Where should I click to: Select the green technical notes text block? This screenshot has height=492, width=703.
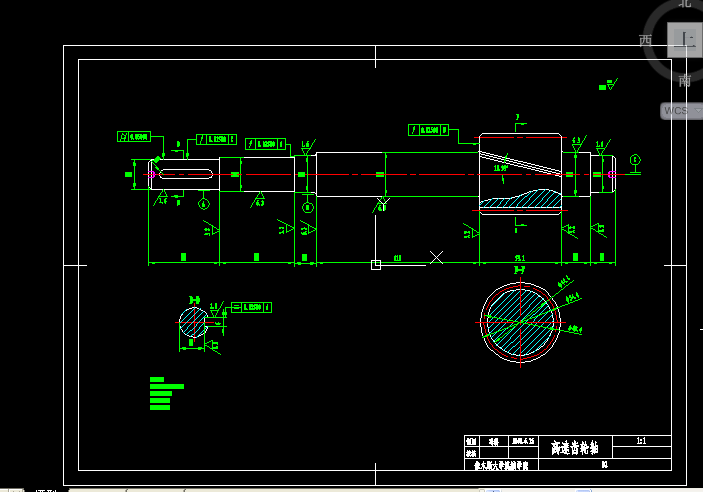(166, 393)
